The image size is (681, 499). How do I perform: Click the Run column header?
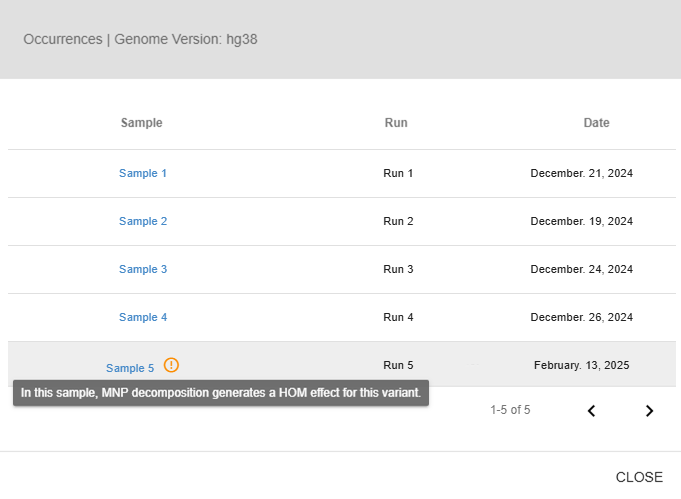pyautogui.click(x=396, y=123)
